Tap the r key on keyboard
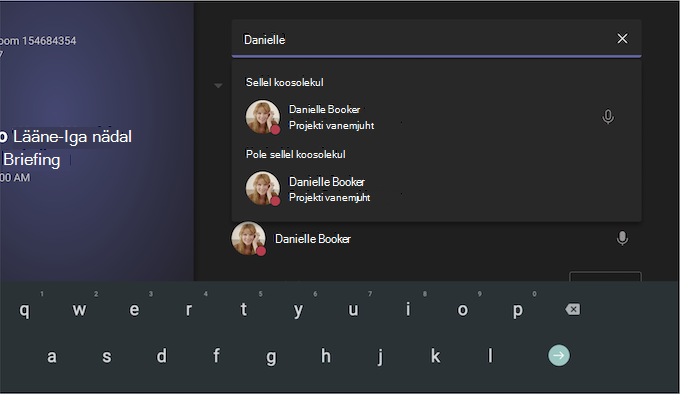Image resolution: width=680 pixels, height=394 pixels. point(189,310)
